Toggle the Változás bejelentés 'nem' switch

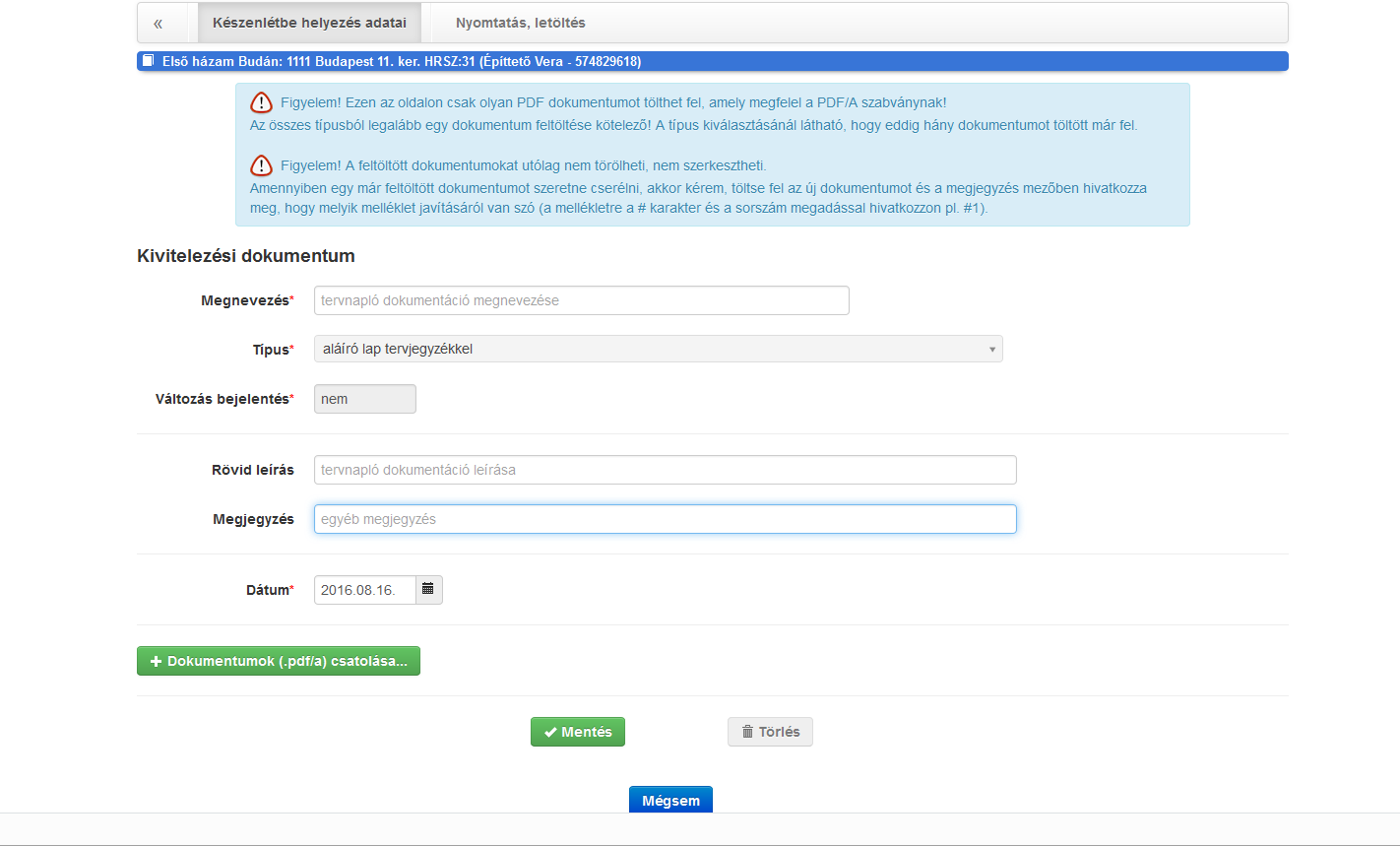[364, 399]
